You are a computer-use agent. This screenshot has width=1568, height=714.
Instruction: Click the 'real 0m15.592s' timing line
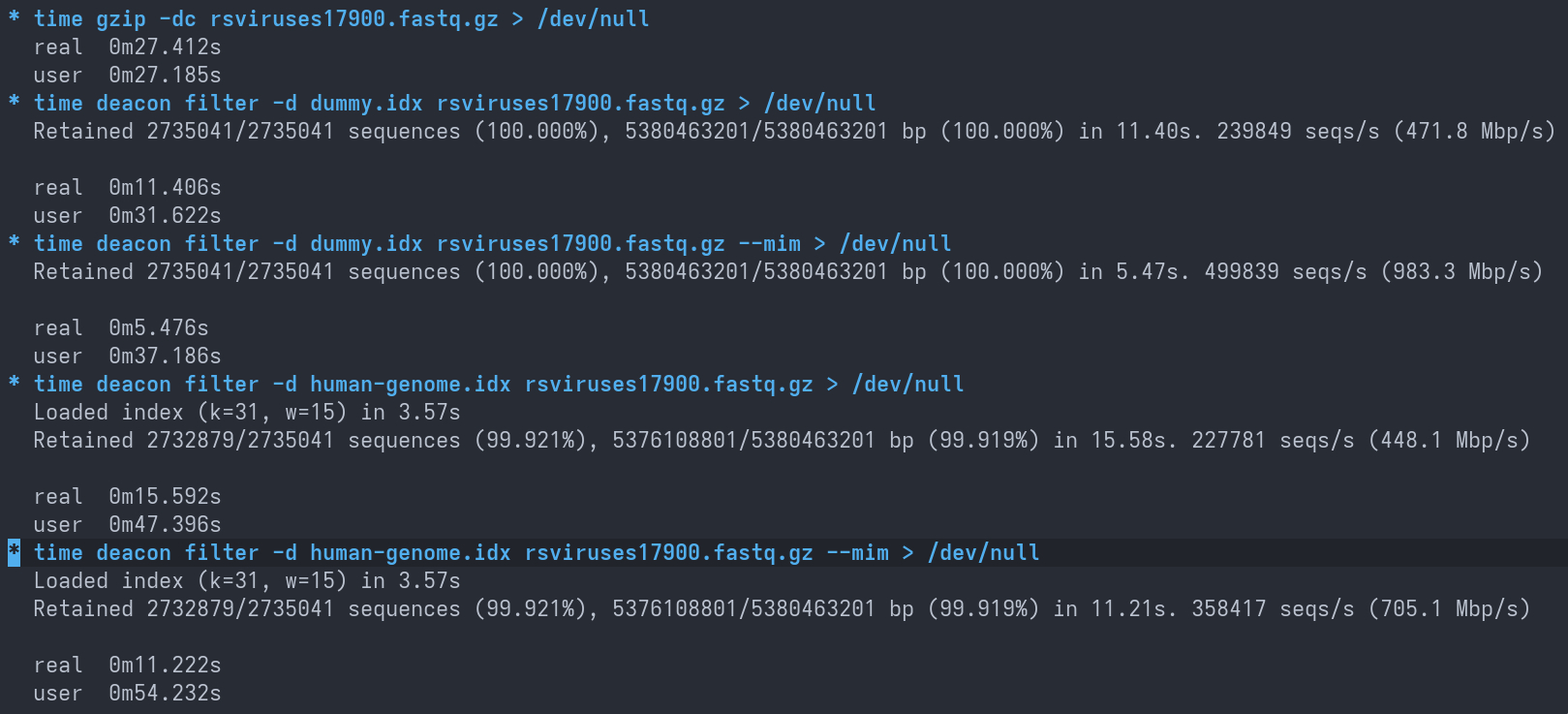coord(127,496)
